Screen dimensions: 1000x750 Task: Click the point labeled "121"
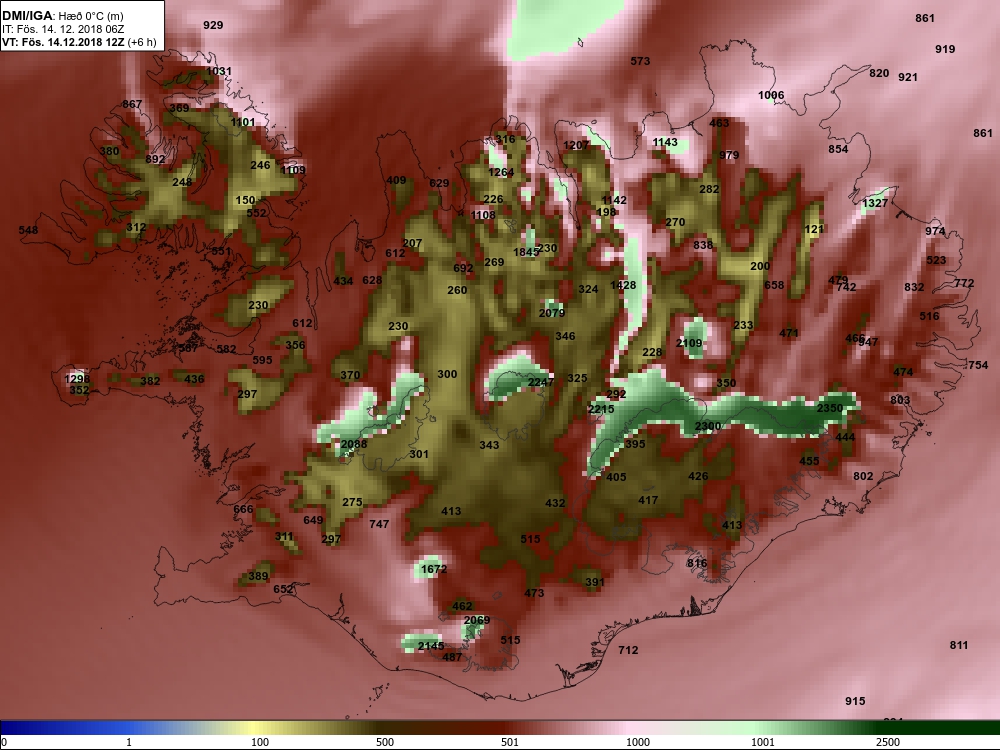(814, 229)
